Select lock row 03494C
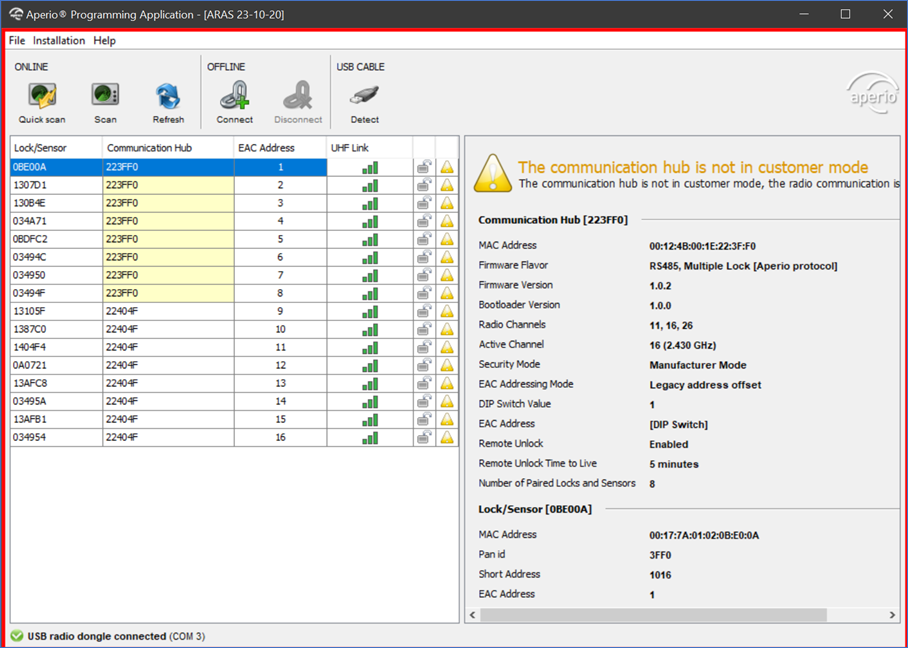The image size is (908, 648). tap(234, 257)
